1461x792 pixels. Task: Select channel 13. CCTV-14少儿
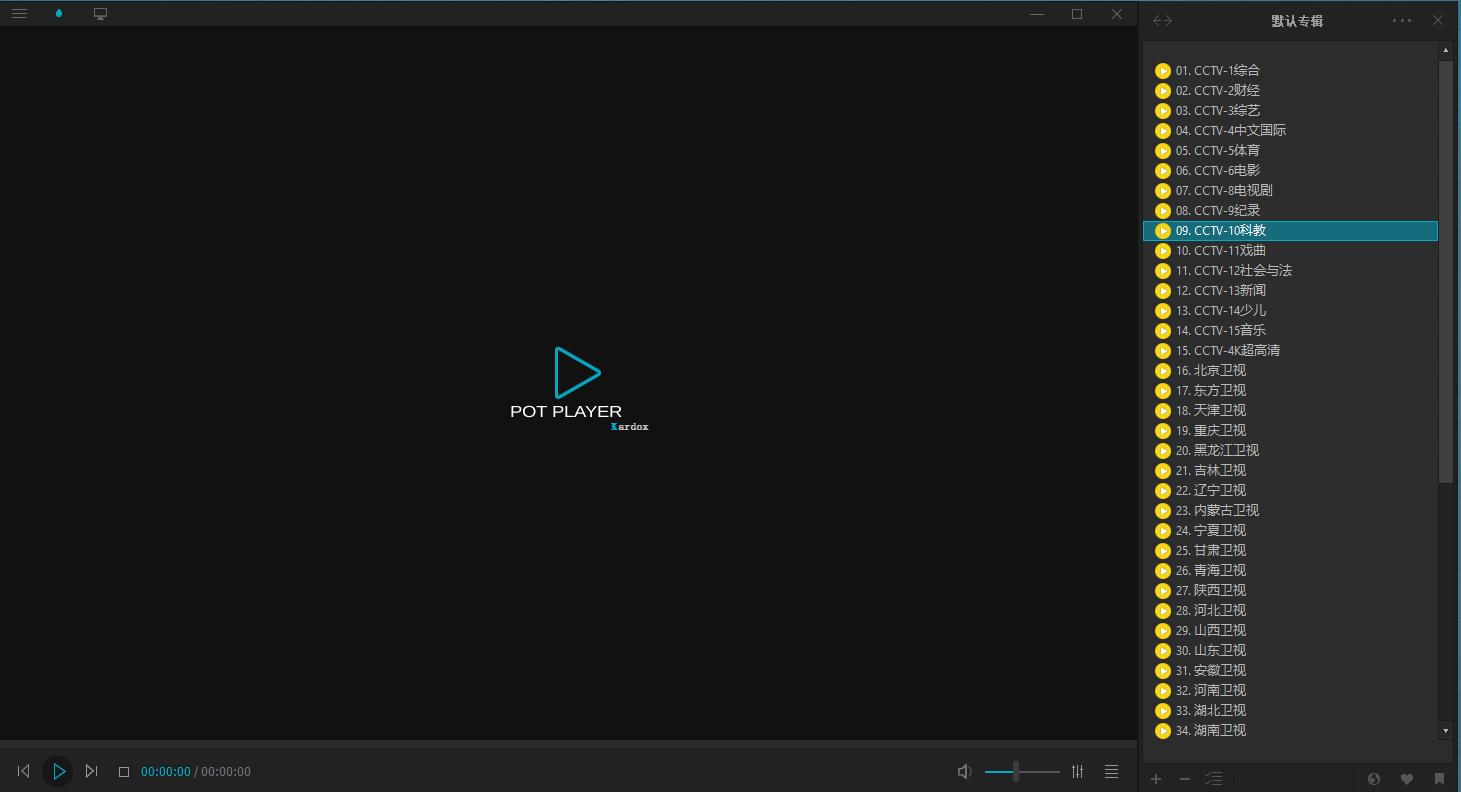pos(1290,310)
